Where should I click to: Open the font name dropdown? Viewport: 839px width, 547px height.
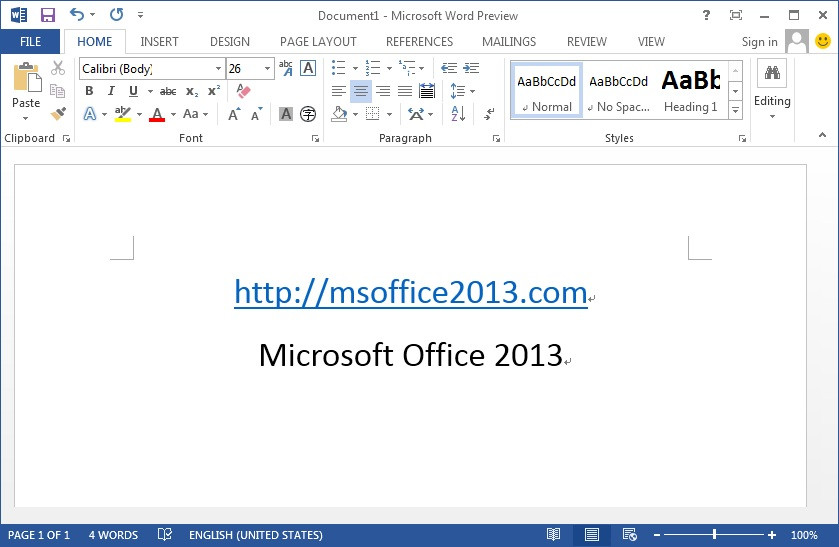(218, 69)
